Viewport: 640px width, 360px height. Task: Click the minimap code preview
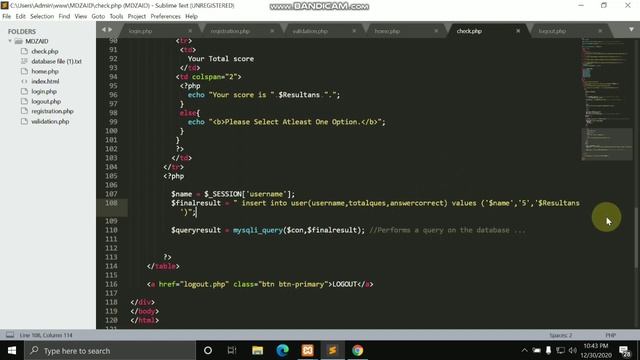[x=607, y=99]
